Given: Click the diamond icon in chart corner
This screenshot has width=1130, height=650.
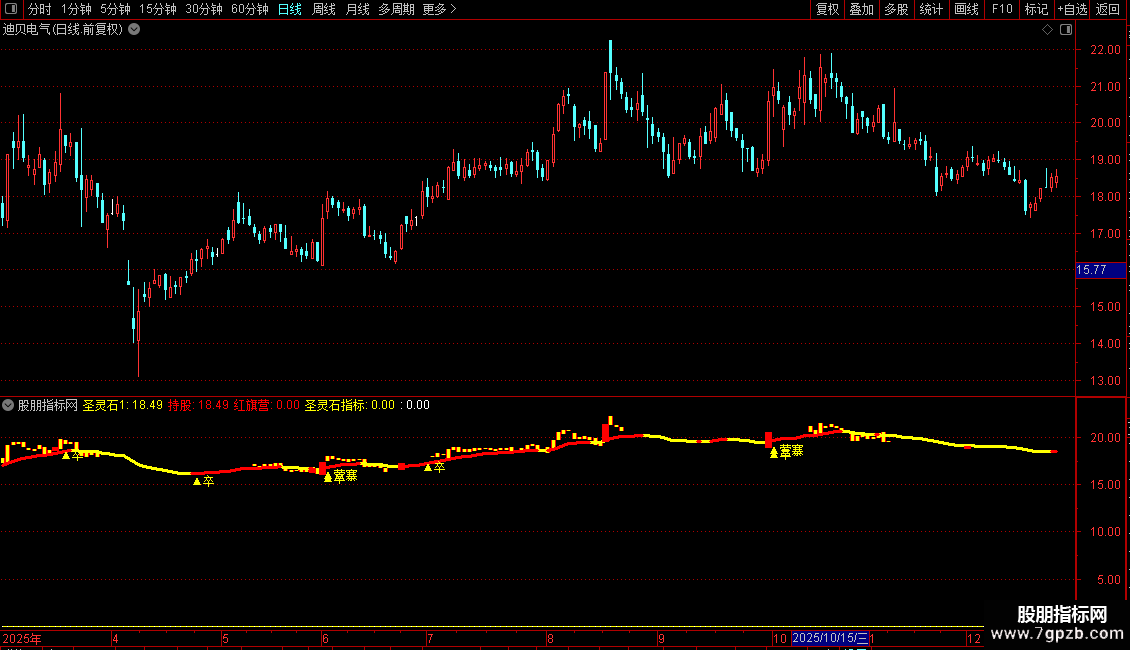Looking at the screenshot, I should [1047, 30].
